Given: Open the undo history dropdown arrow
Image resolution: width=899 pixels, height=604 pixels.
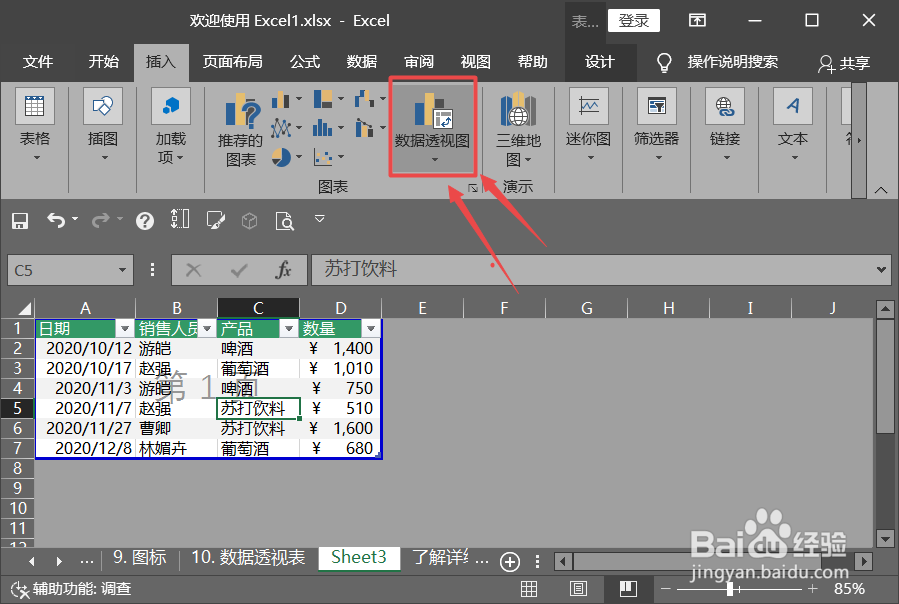Looking at the screenshot, I should click(75, 219).
